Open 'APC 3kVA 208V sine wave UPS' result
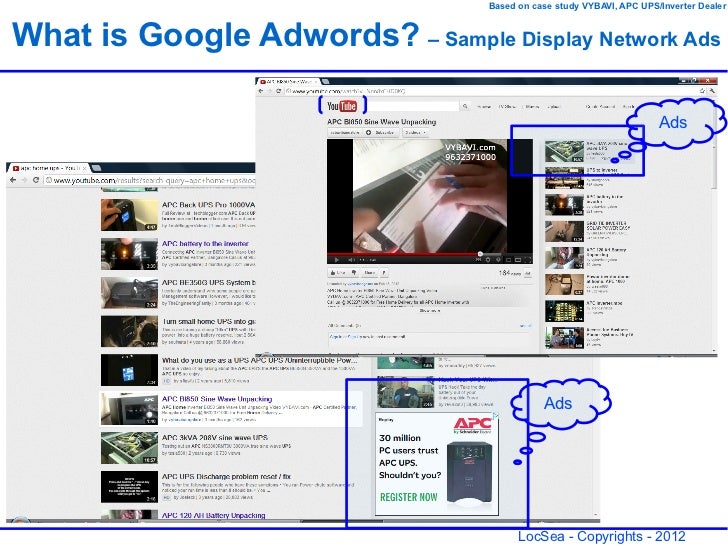The height and width of the screenshot is (546, 728). (x=214, y=437)
